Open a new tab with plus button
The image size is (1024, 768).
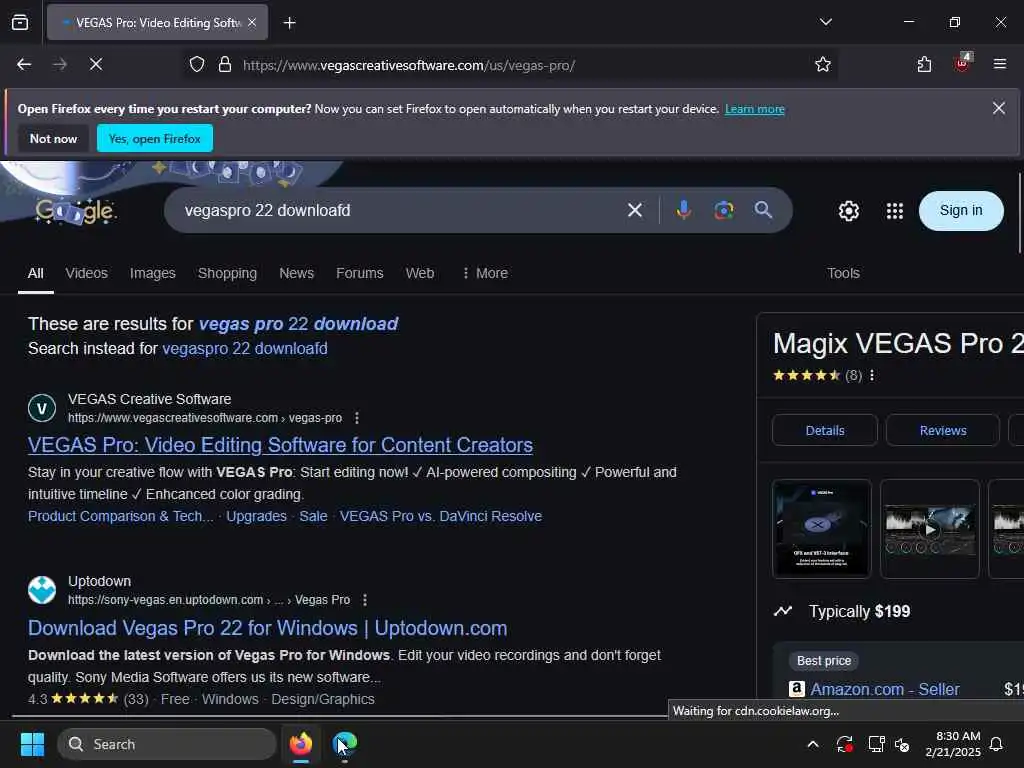[289, 23]
